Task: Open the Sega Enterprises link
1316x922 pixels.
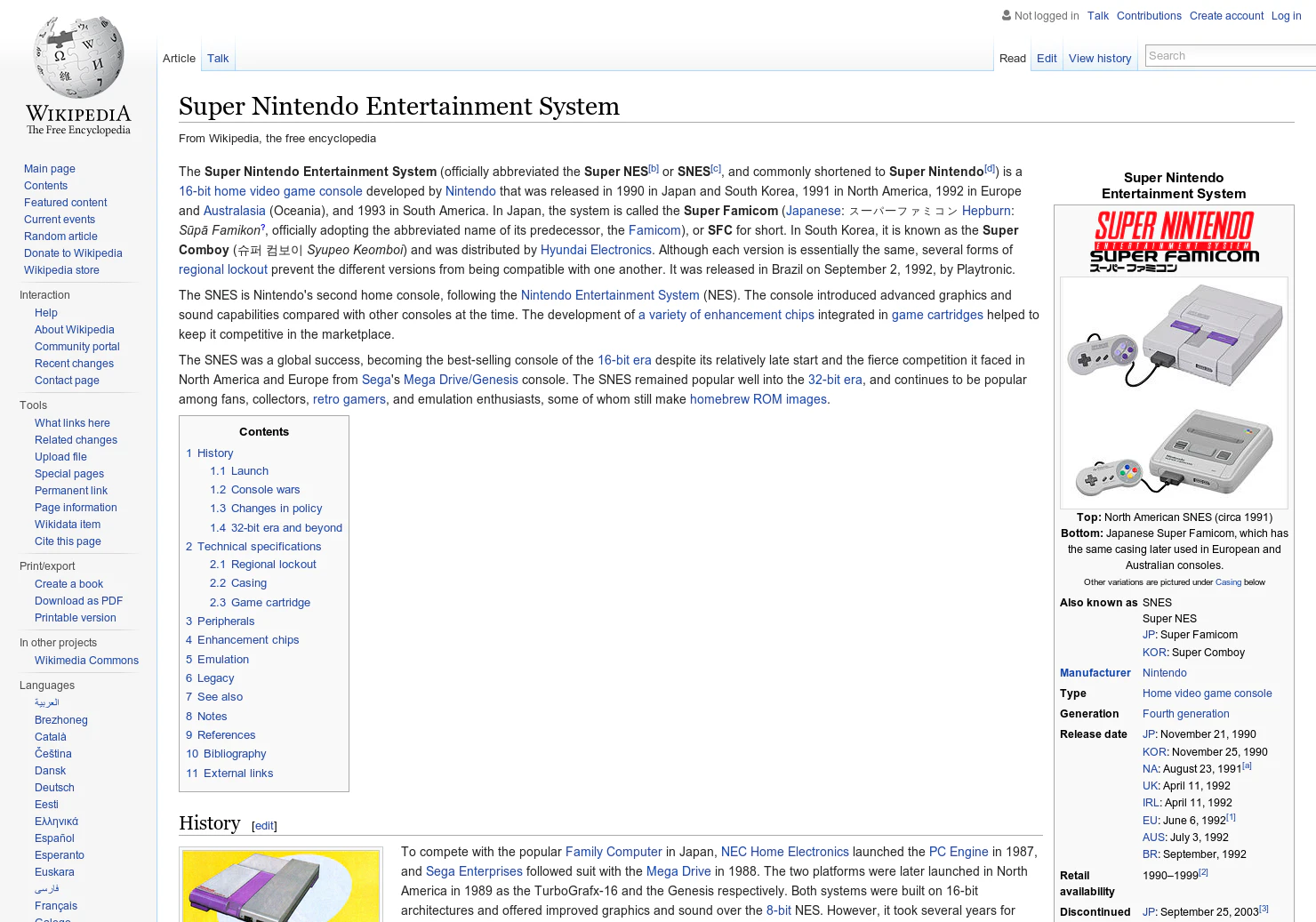Action: [474, 871]
